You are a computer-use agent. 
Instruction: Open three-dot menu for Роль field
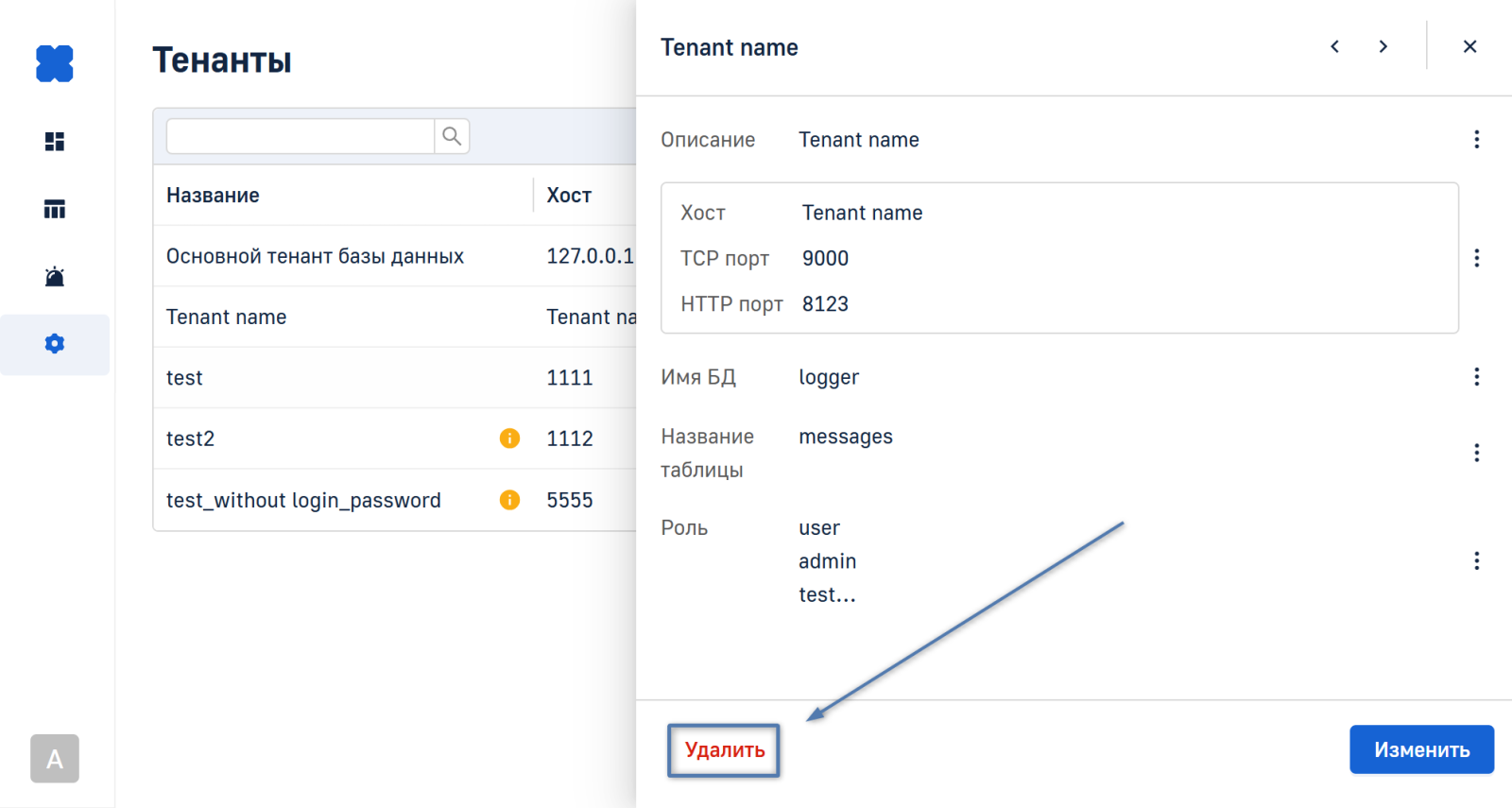pos(1476,561)
